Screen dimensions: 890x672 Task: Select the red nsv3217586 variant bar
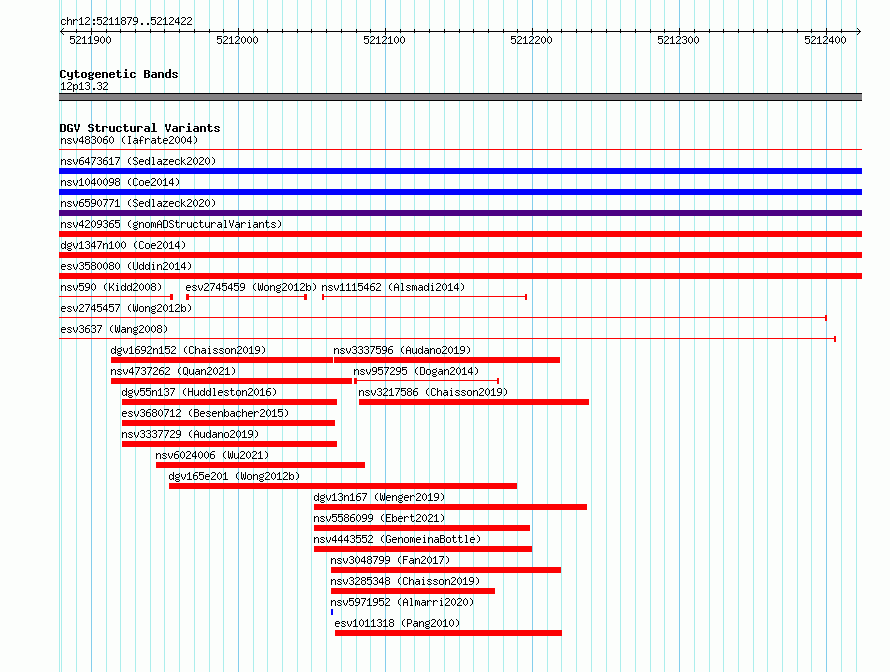(x=474, y=402)
